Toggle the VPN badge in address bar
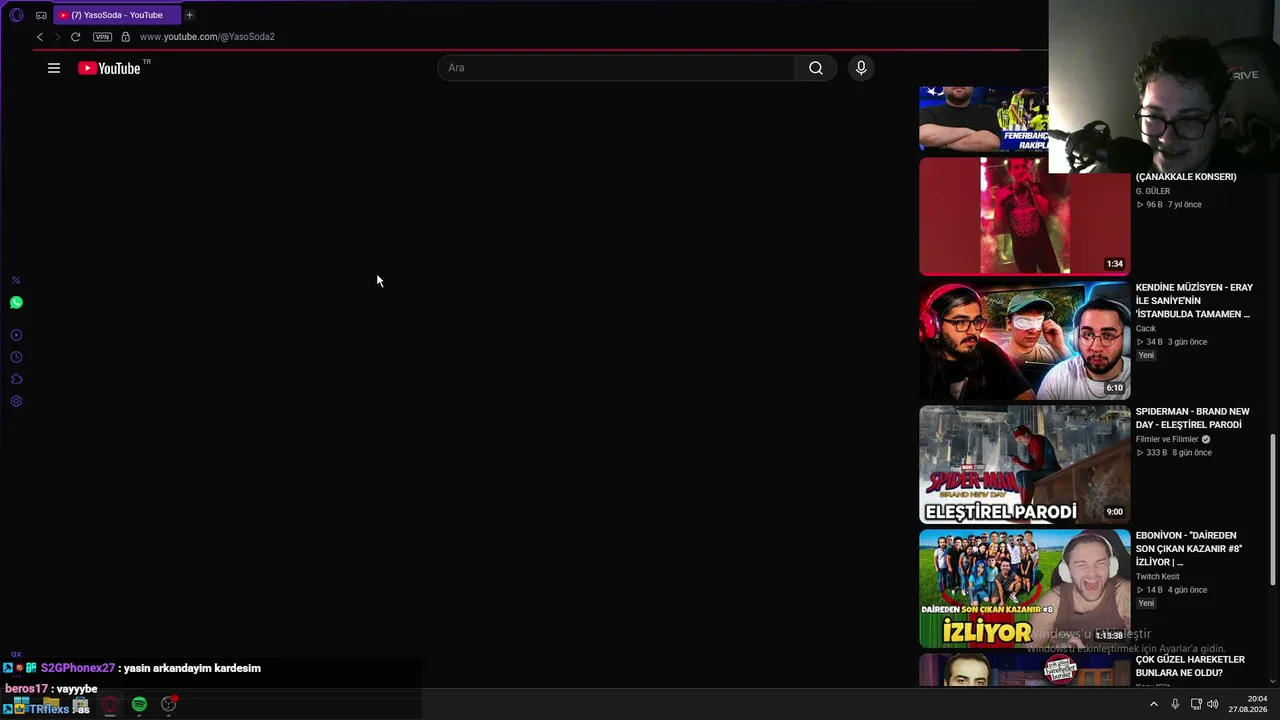The width and height of the screenshot is (1280, 720). pos(102,37)
